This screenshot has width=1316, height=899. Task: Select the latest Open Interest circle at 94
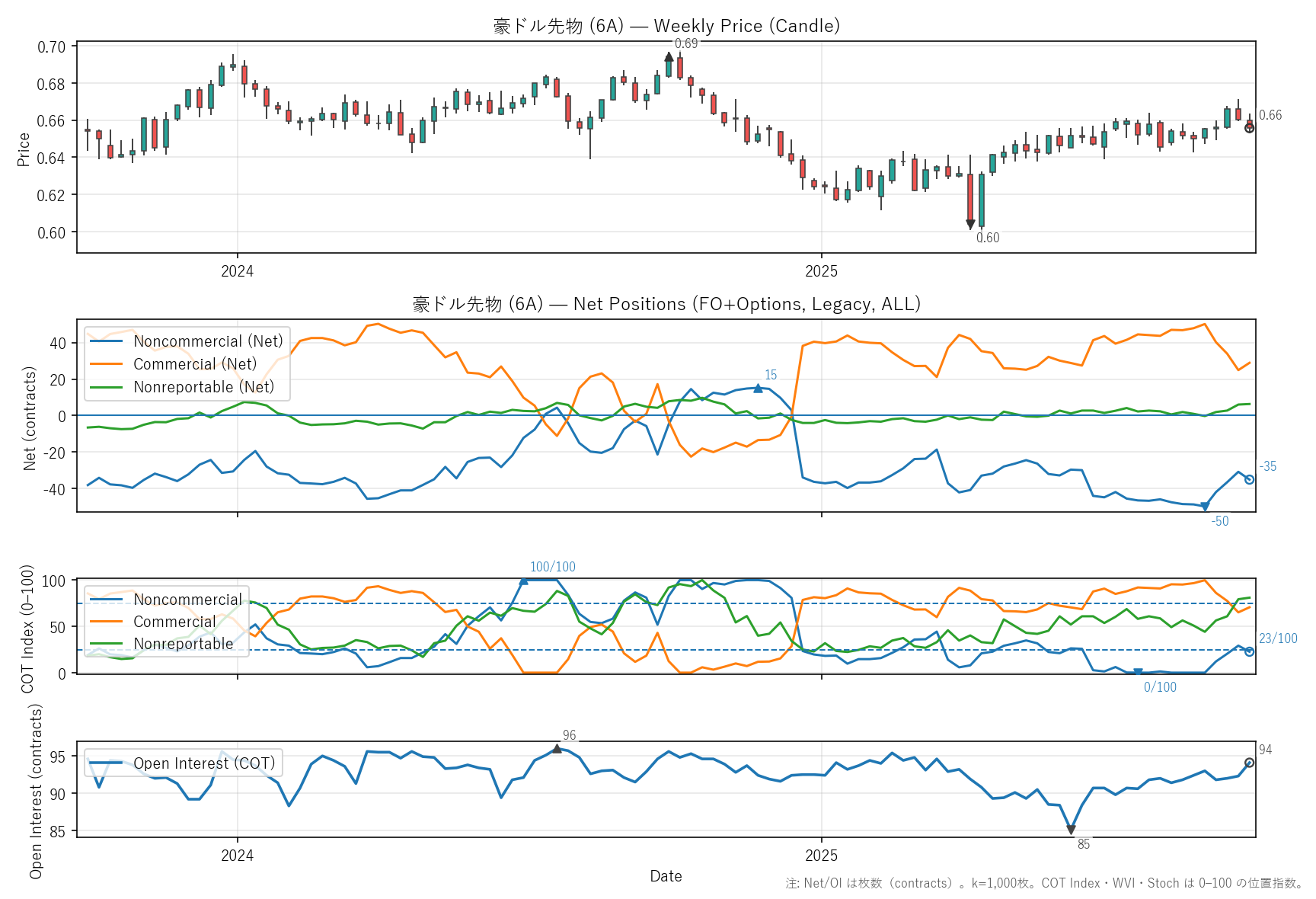coord(1249,763)
